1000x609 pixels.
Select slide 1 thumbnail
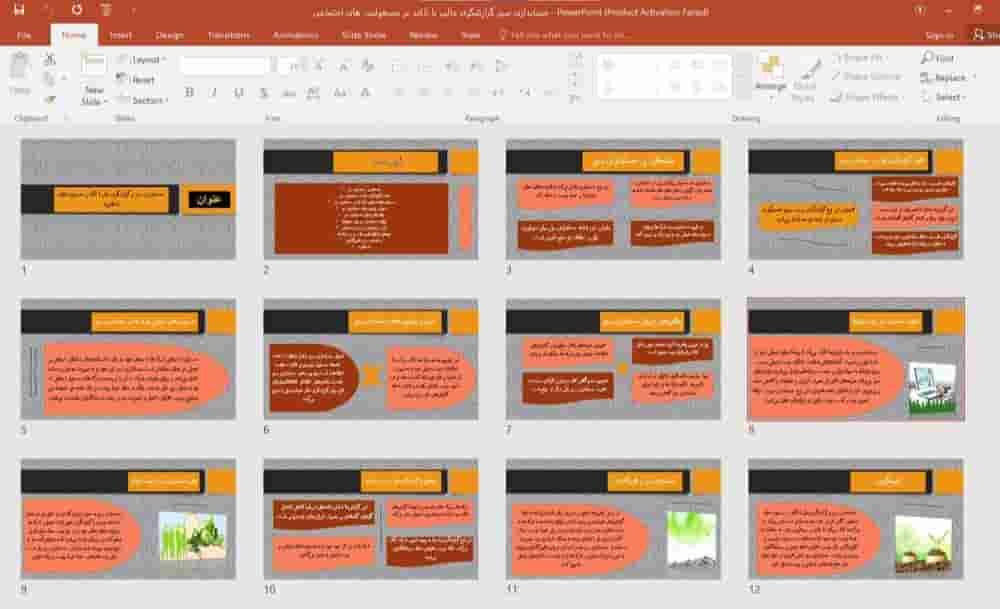128,200
